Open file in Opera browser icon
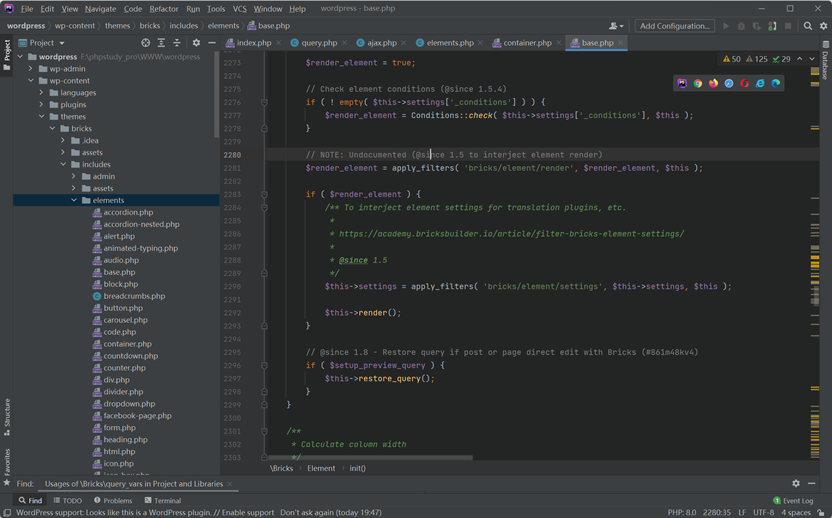832x518 pixels. pyautogui.click(x=744, y=83)
